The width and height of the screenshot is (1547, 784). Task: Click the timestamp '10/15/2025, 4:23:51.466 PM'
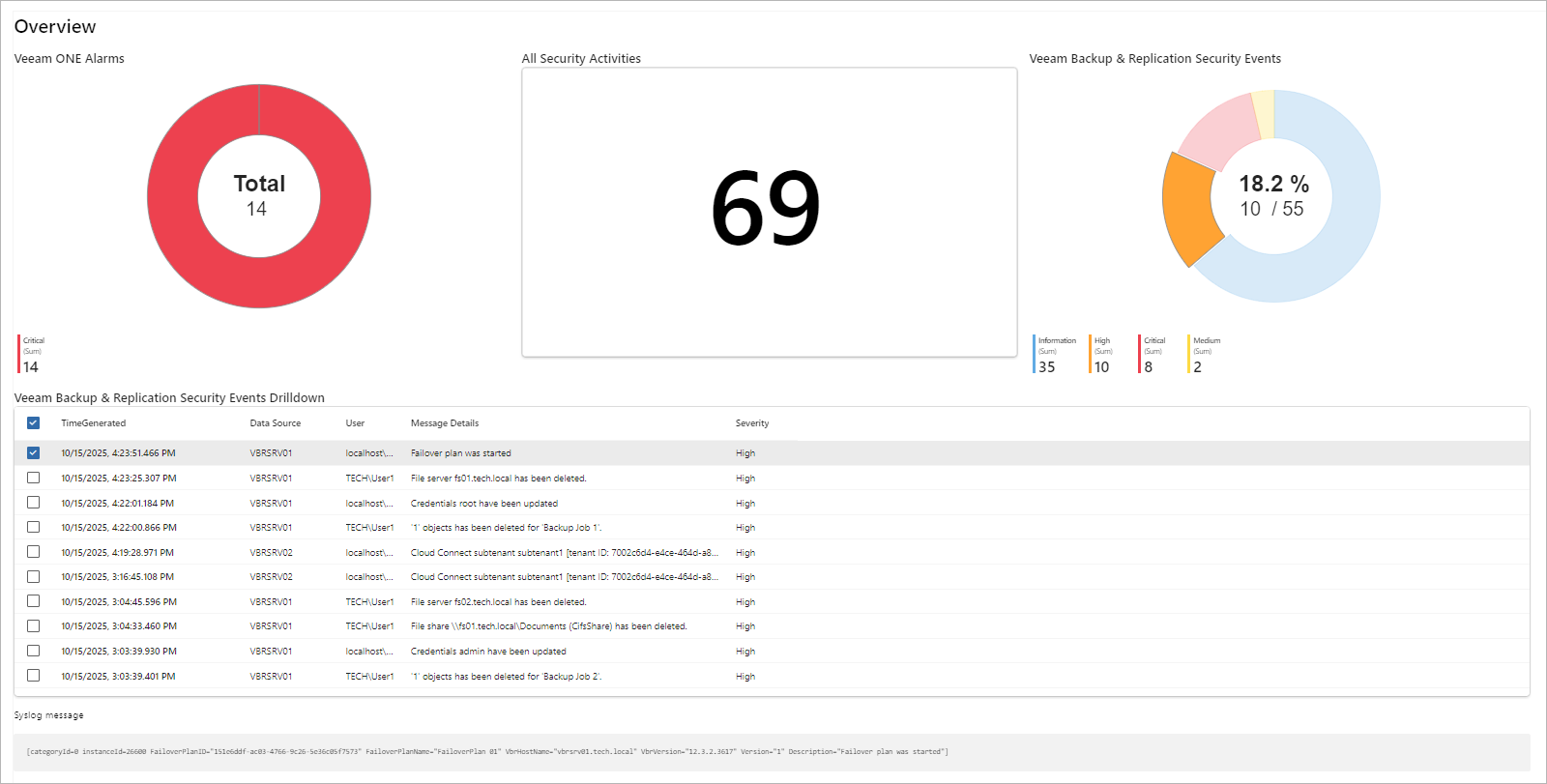click(x=118, y=453)
